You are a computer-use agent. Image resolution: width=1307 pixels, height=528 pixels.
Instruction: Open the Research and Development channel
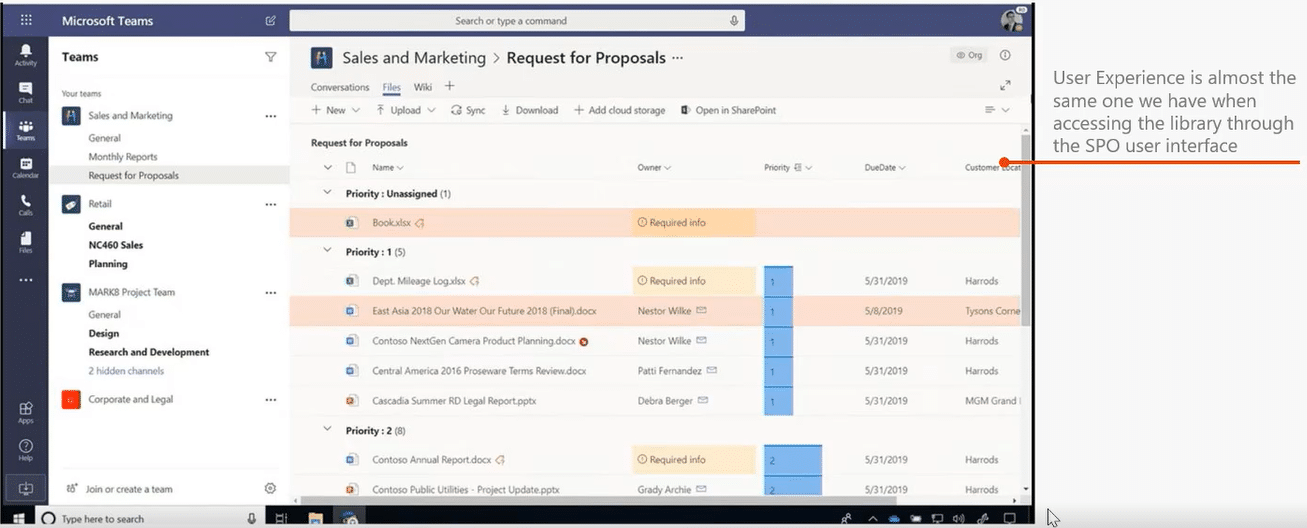pyautogui.click(x=149, y=352)
